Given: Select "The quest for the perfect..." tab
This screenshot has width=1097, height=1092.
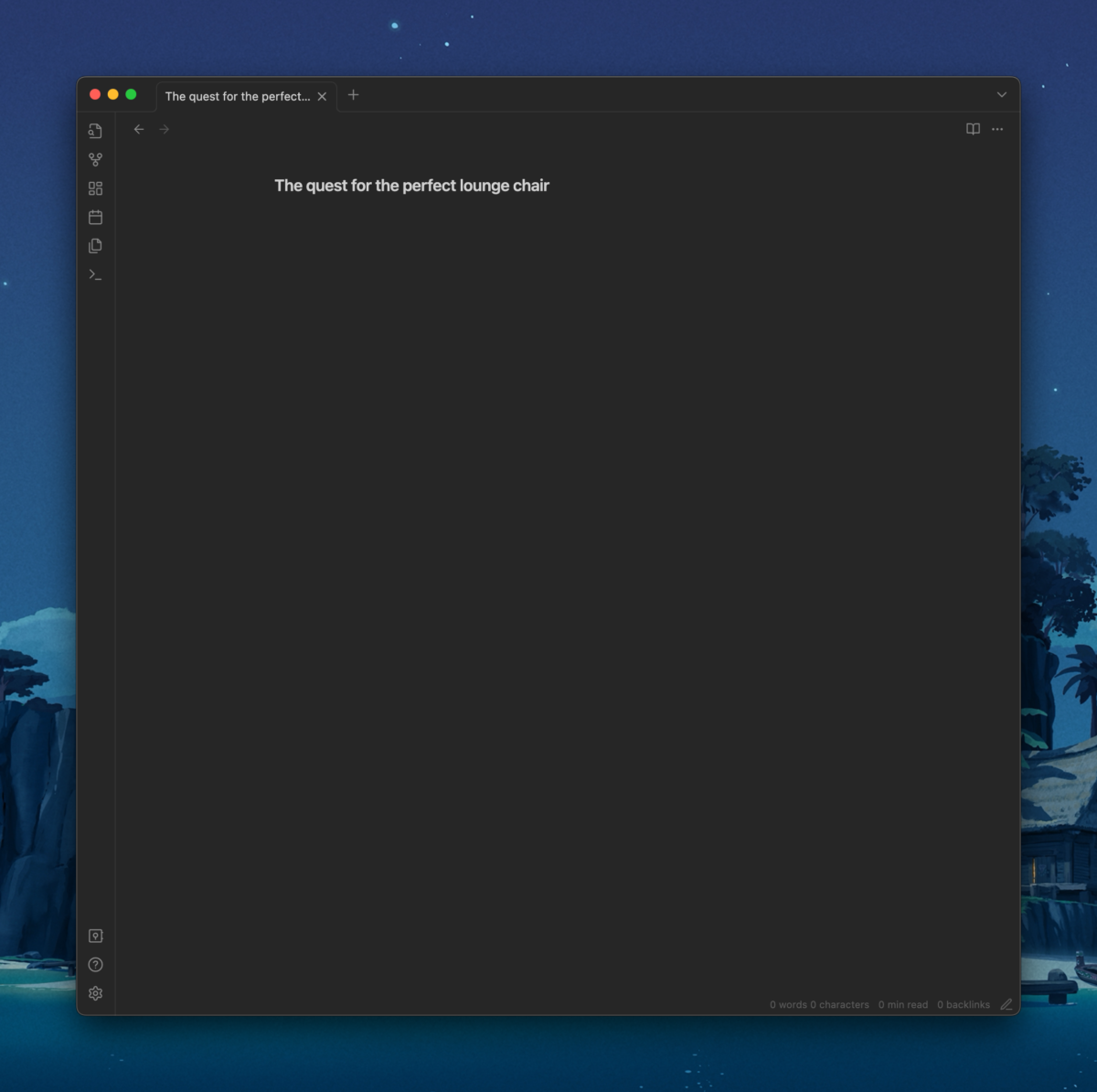Looking at the screenshot, I should pyautogui.click(x=237, y=96).
